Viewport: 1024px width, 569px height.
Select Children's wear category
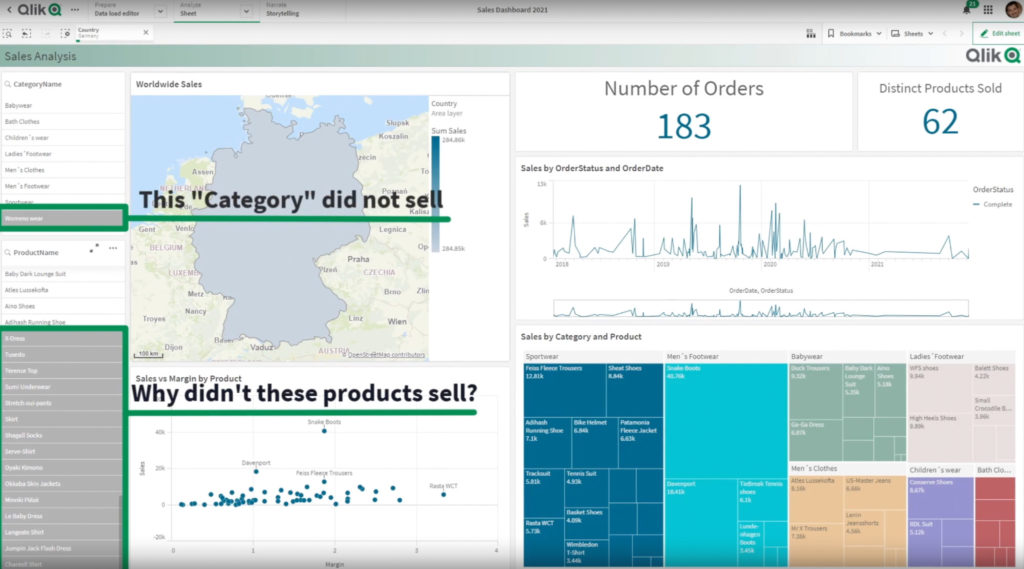tap(63, 138)
